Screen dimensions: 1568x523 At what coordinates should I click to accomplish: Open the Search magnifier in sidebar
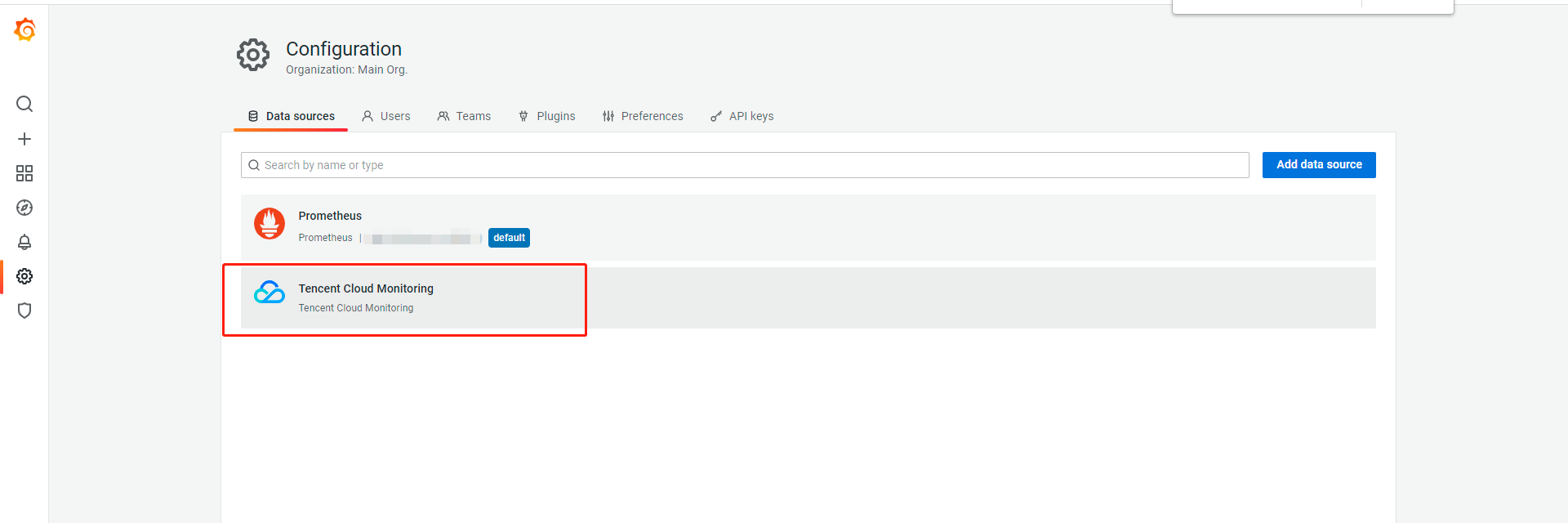coord(24,104)
